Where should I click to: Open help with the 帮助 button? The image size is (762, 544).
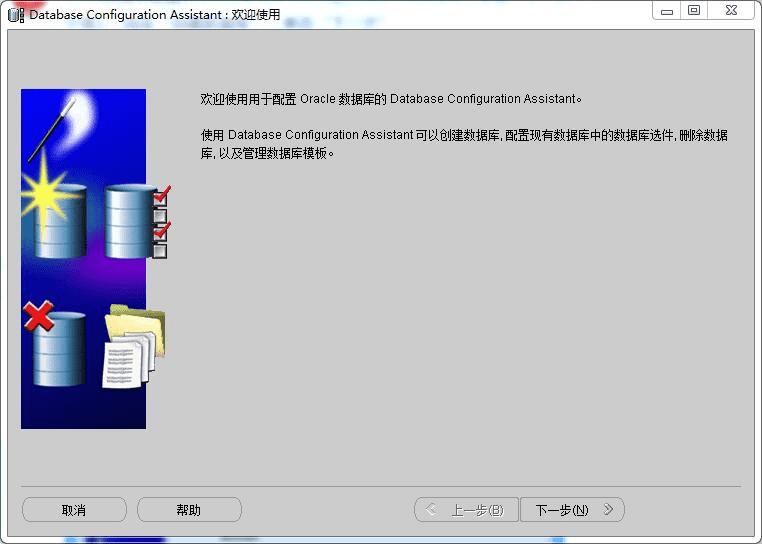point(189,509)
